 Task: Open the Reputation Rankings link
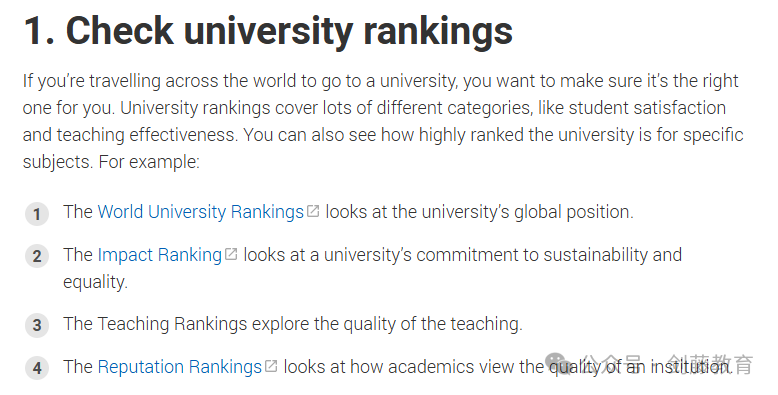[180, 367]
